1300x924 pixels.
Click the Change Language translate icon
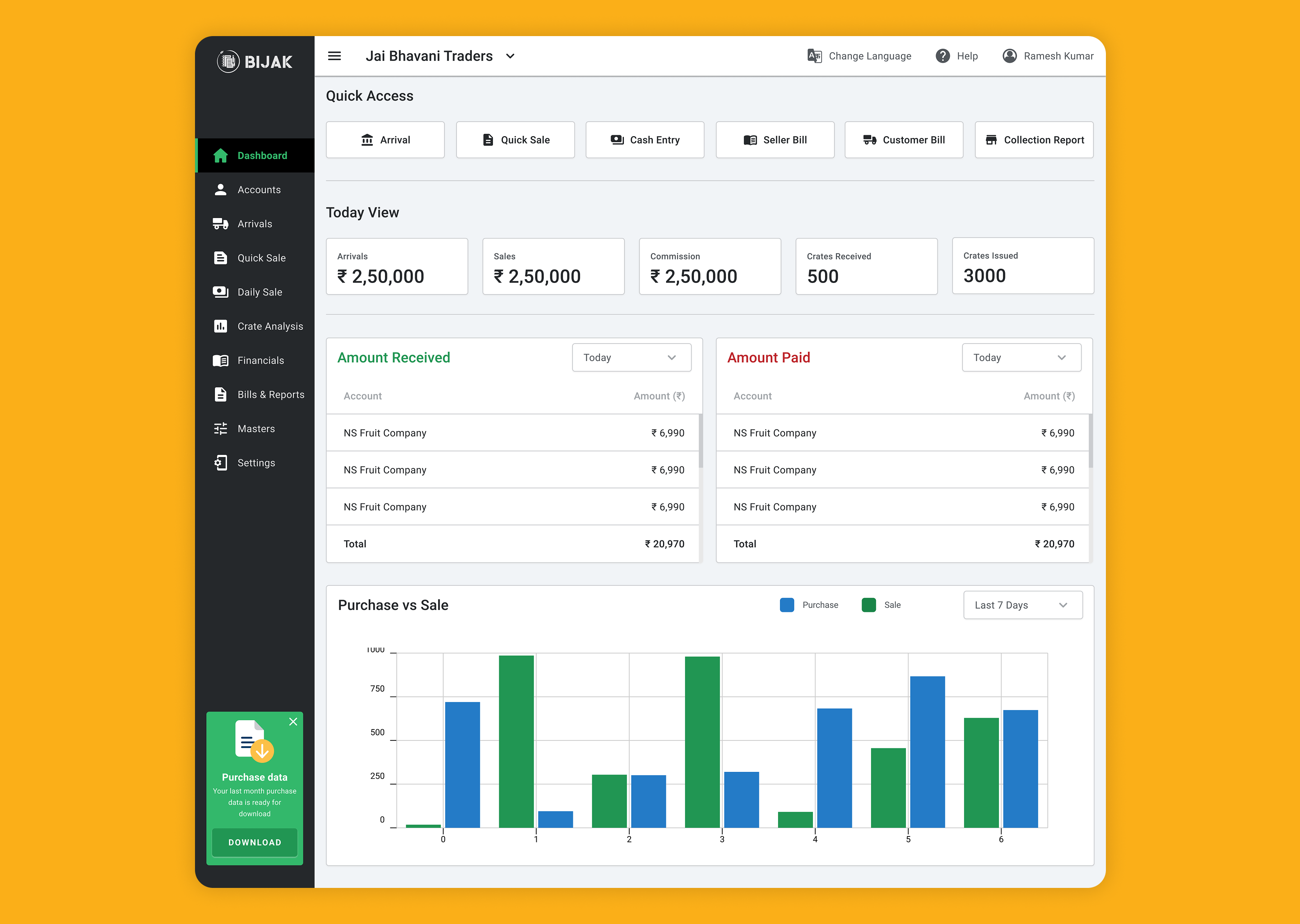tap(814, 56)
